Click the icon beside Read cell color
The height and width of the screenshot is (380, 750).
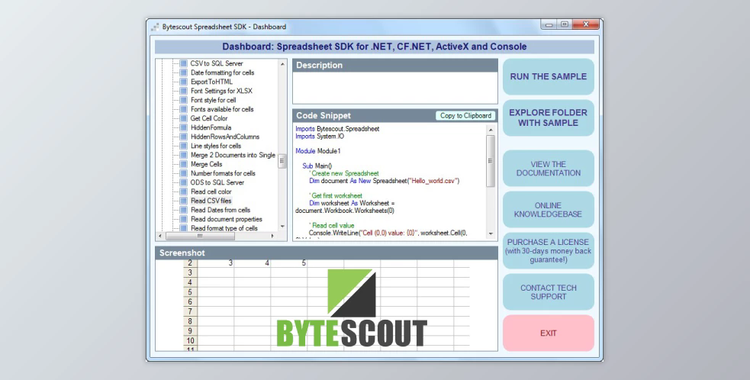pos(183,191)
